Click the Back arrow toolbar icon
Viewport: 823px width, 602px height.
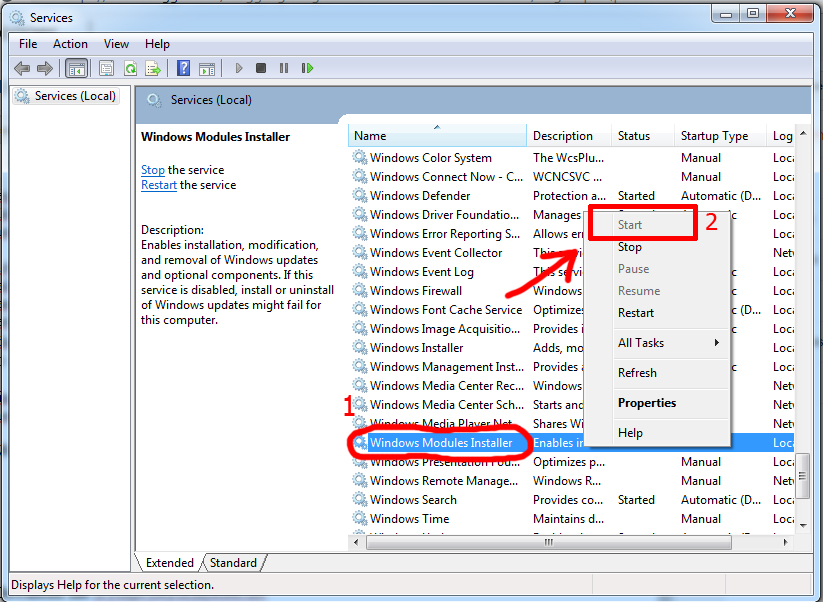pyautogui.click(x=22, y=68)
